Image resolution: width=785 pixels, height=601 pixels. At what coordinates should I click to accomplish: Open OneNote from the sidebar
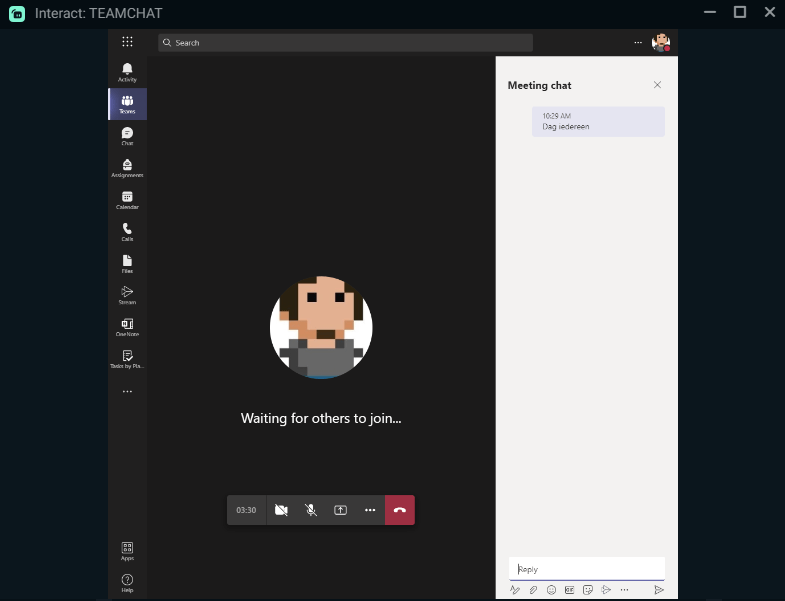127,327
